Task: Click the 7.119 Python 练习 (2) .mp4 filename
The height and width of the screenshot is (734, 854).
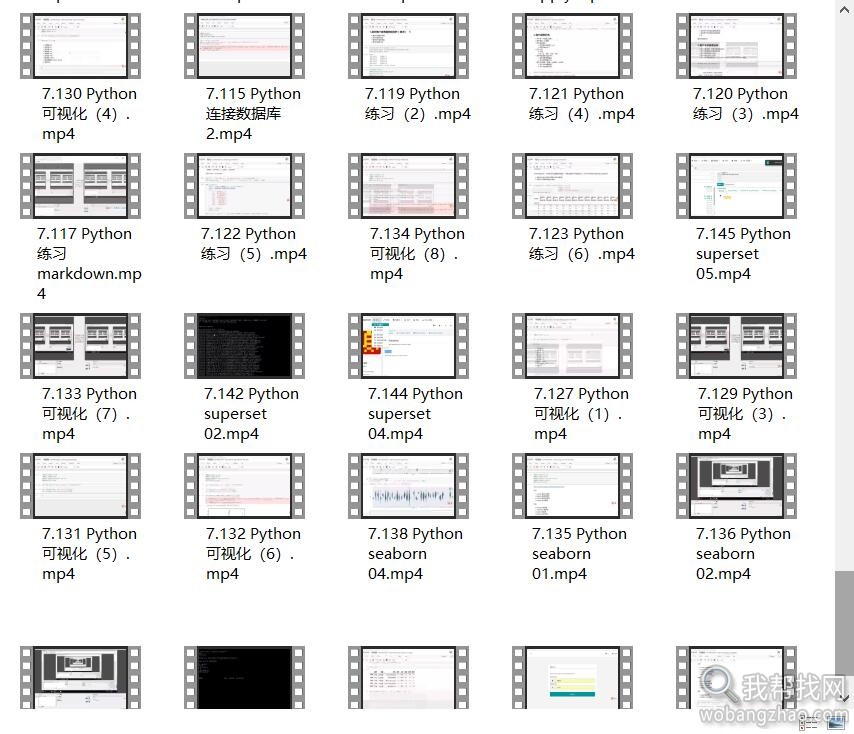Action: (x=418, y=103)
